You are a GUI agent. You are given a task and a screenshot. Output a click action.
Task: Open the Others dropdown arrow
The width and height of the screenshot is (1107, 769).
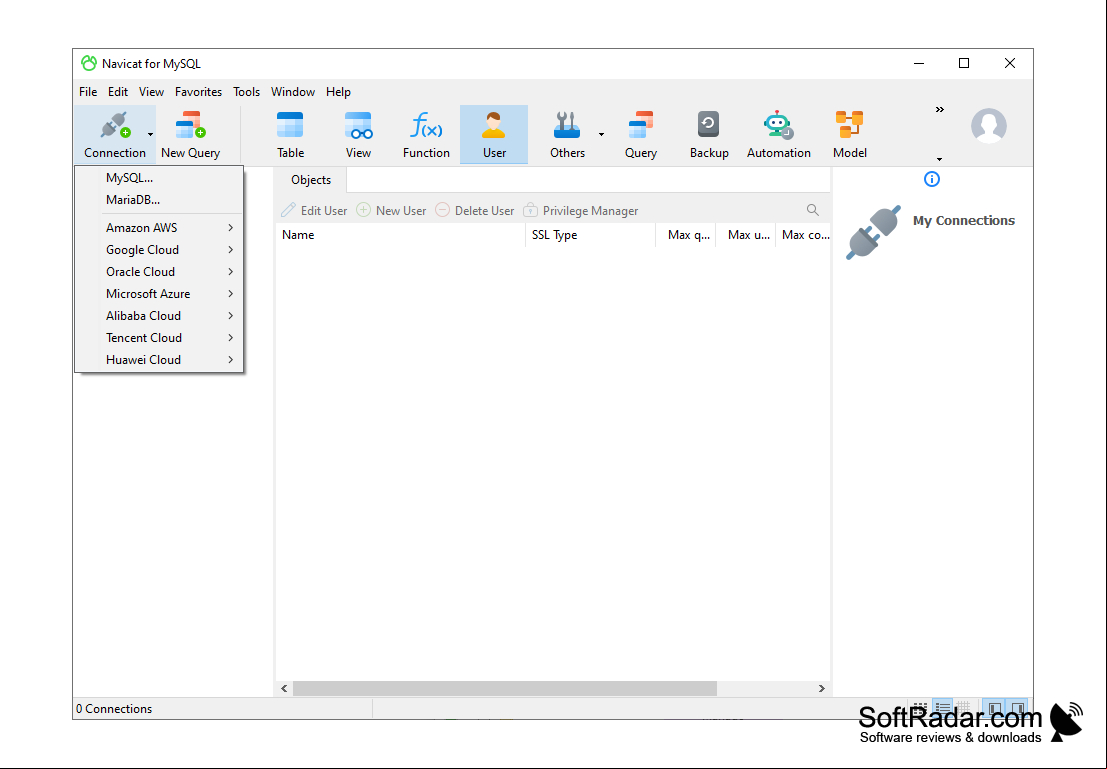[x=602, y=134]
